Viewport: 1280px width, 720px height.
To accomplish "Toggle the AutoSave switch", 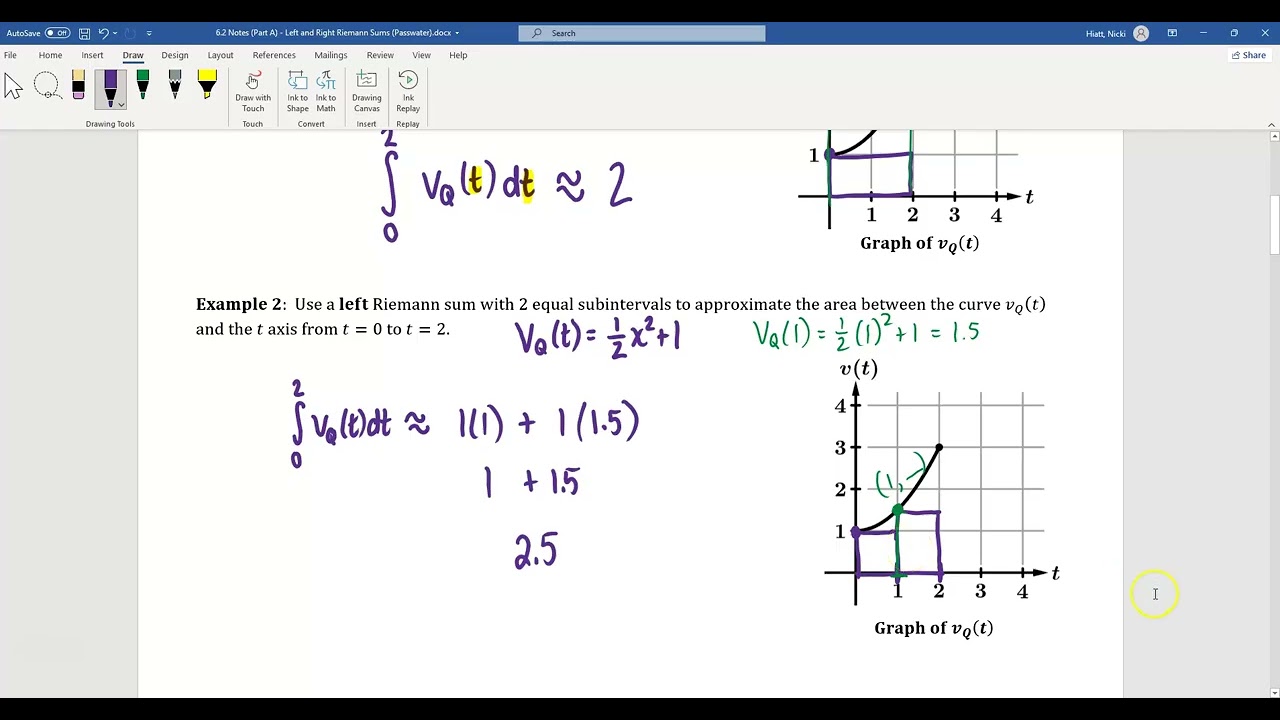I will click(x=57, y=33).
